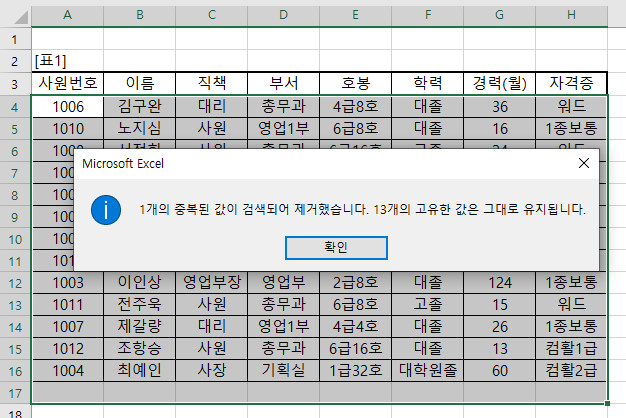The height and width of the screenshot is (418, 626).
Task: Select the cell containing 컴활1급
Action: coord(571,348)
